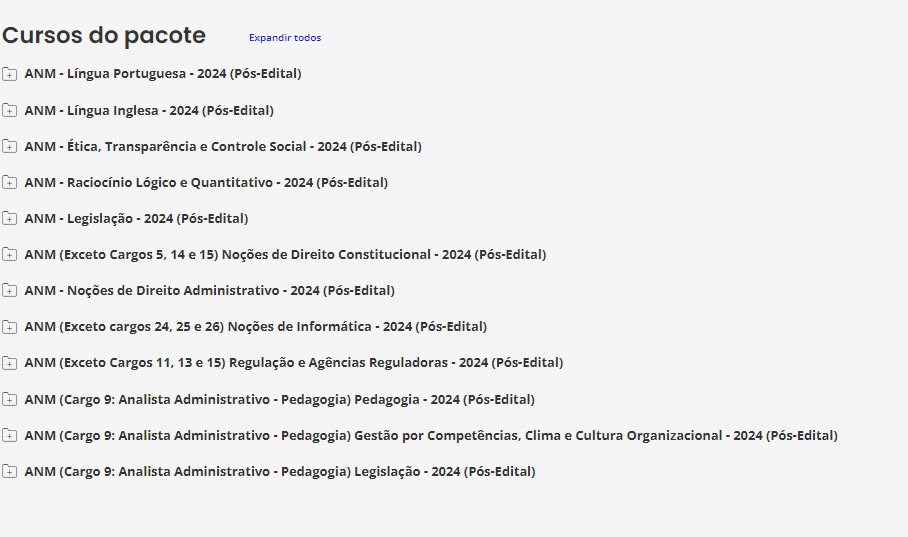This screenshot has height=537, width=908.
Task: Click folder icon beside Língua Portuguesa course
Action: pos(9,74)
